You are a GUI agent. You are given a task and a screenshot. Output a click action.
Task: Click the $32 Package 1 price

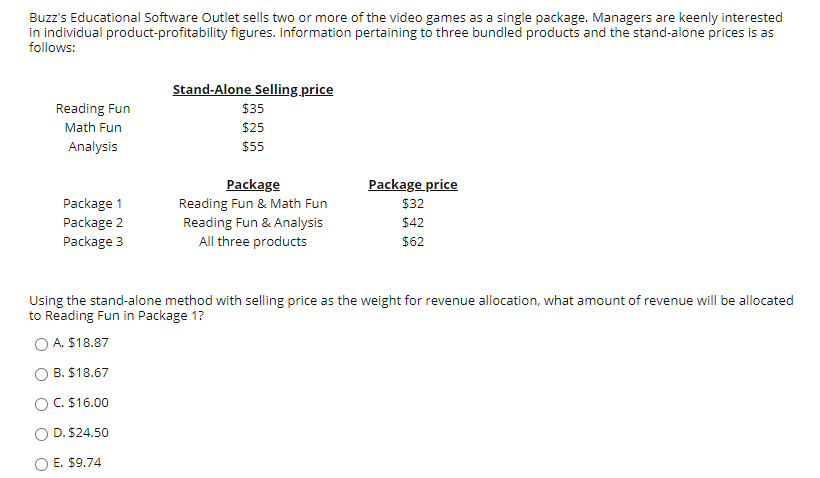[x=413, y=203]
